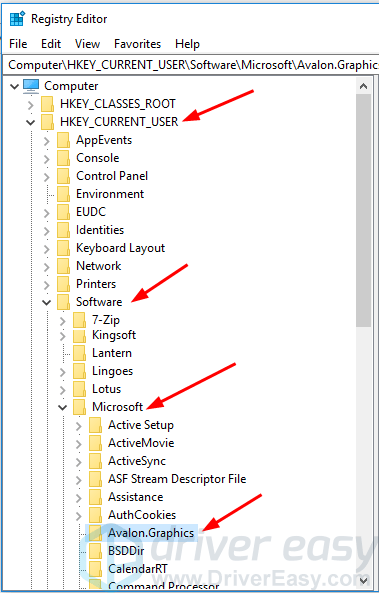Click the BSDDir folder icon
379x593 pixels.
click(x=95, y=551)
